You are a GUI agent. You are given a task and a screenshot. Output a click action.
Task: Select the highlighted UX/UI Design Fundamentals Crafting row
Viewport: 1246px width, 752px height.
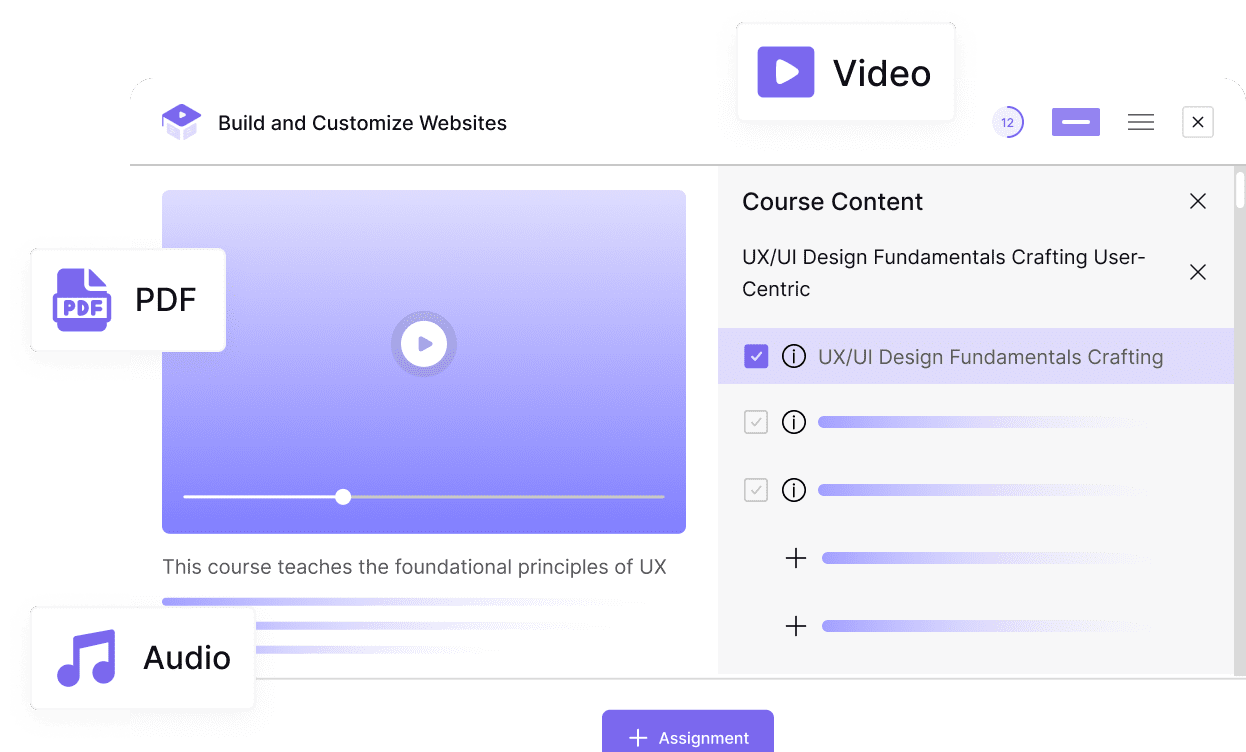coord(990,356)
